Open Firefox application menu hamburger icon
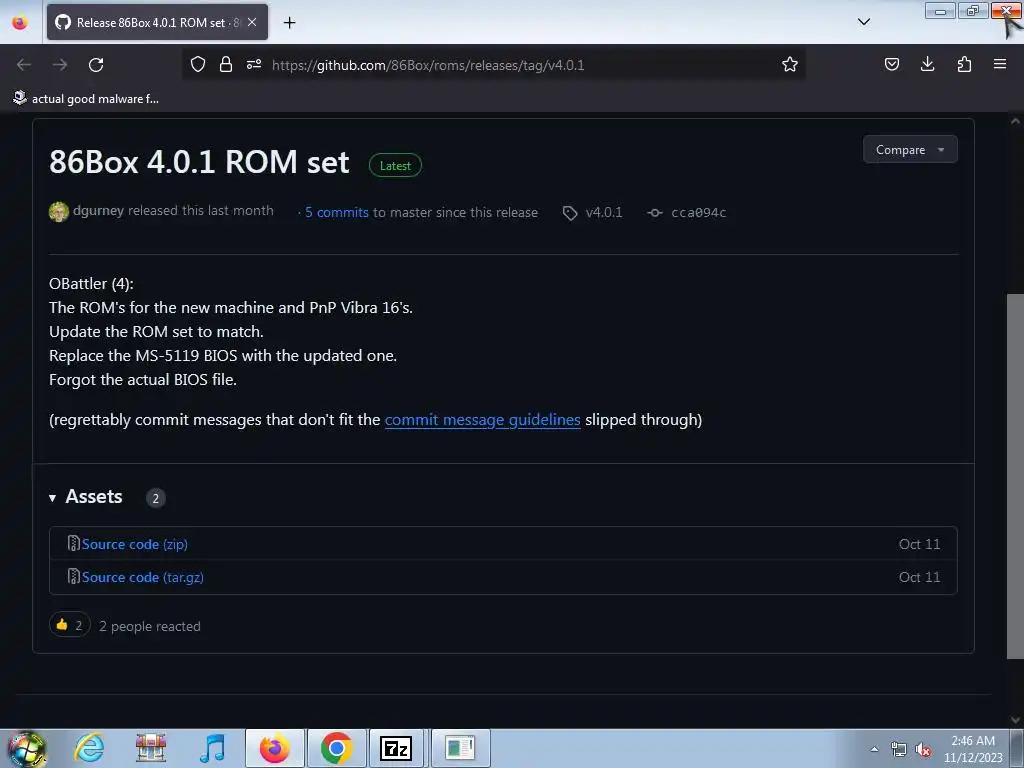The width and height of the screenshot is (1024, 768). [x=1000, y=64]
